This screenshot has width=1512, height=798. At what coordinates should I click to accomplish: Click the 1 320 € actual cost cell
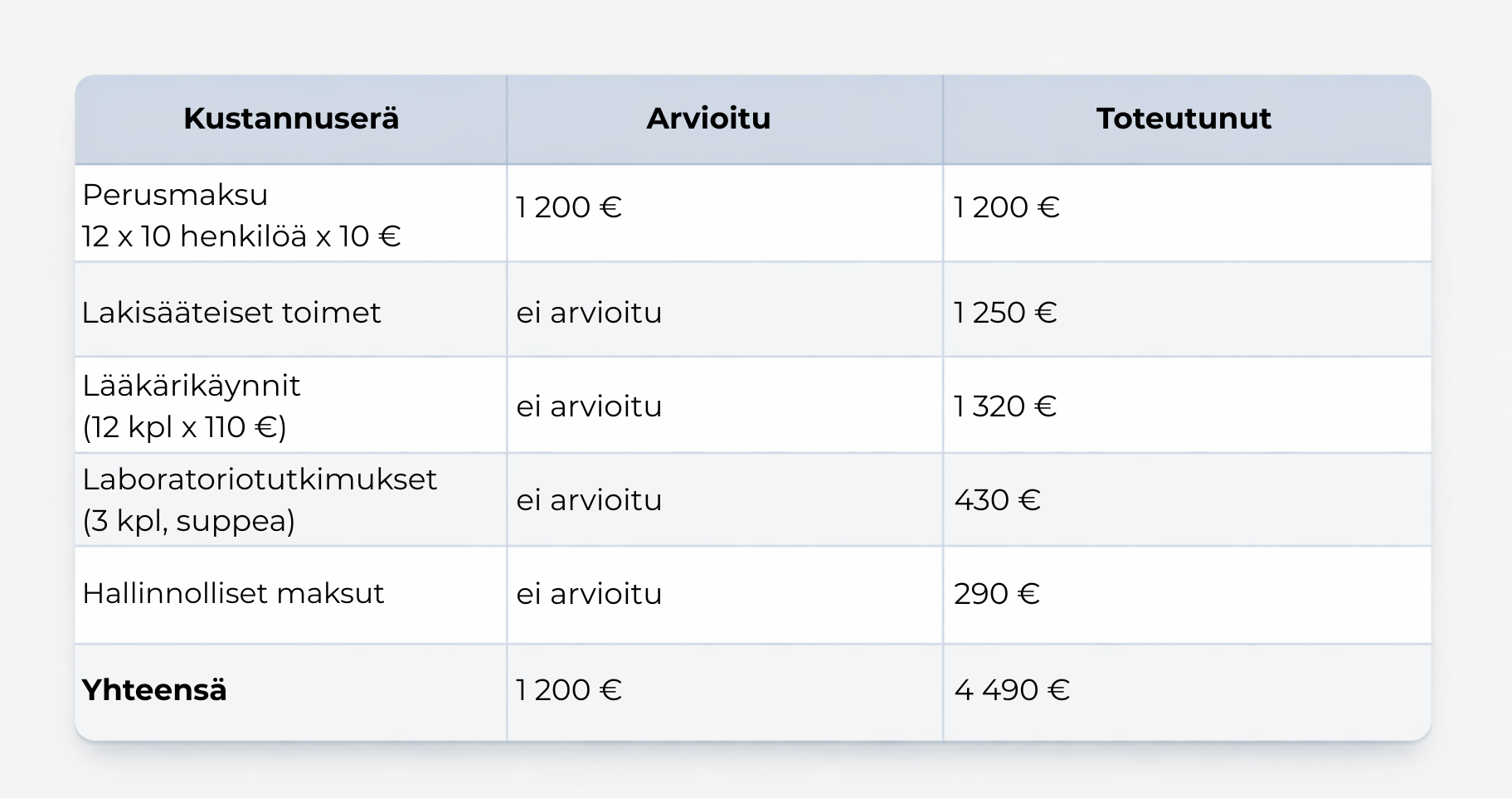[x=1005, y=406]
